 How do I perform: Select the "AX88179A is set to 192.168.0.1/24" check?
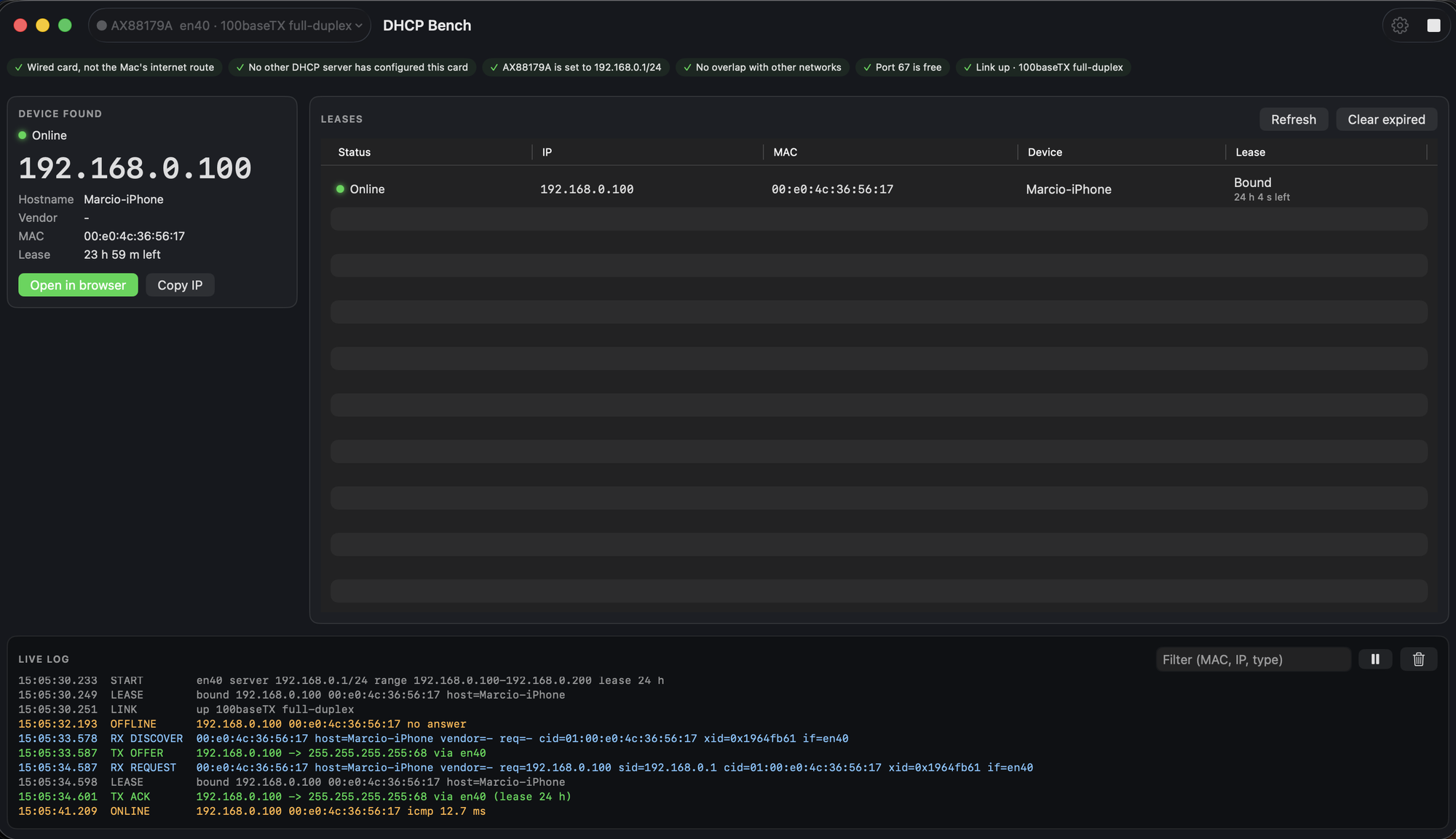576,67
